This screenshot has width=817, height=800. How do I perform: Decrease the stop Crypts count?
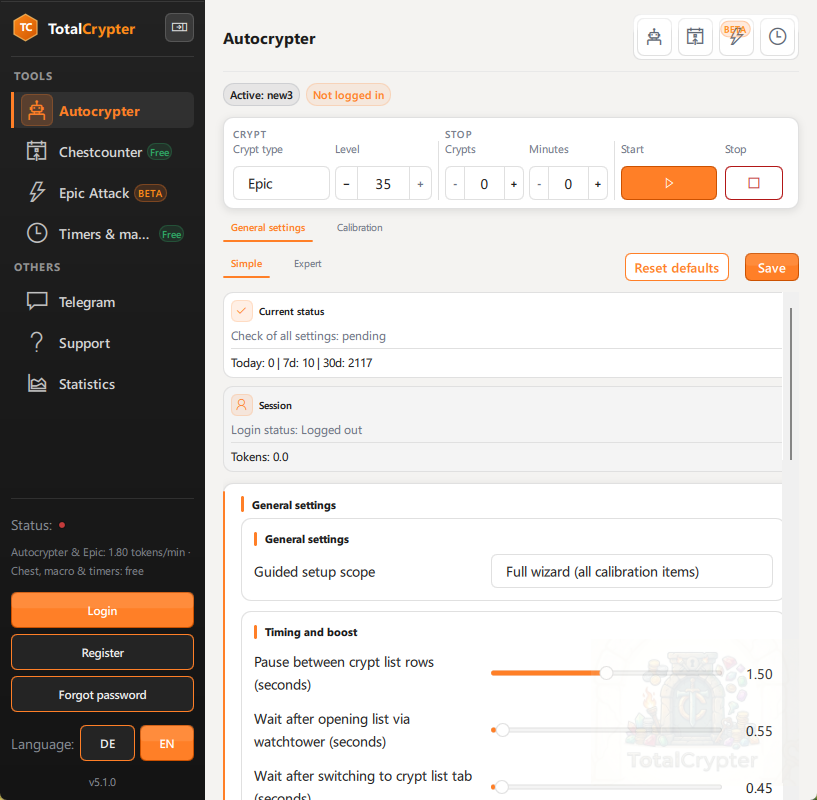[x=455, y=183]
